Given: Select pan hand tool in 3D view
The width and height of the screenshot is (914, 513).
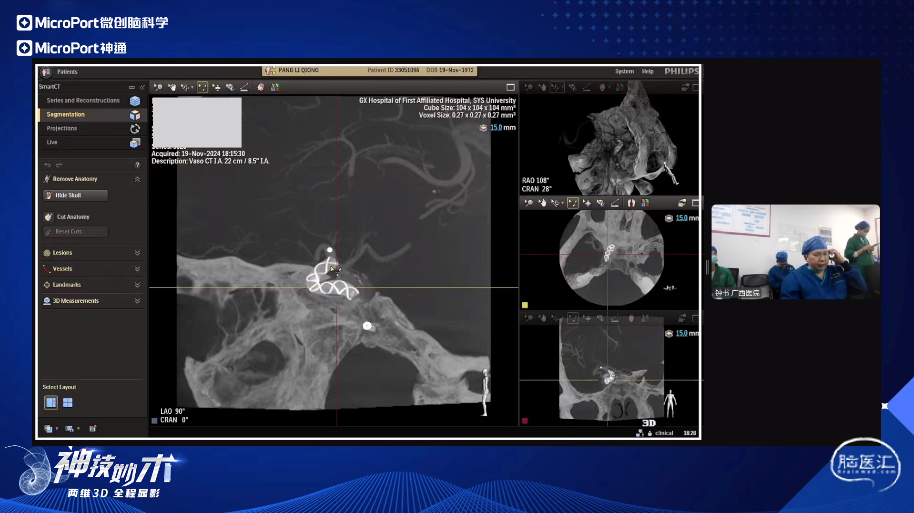Looking at the screenshot, I should (543, 87).
